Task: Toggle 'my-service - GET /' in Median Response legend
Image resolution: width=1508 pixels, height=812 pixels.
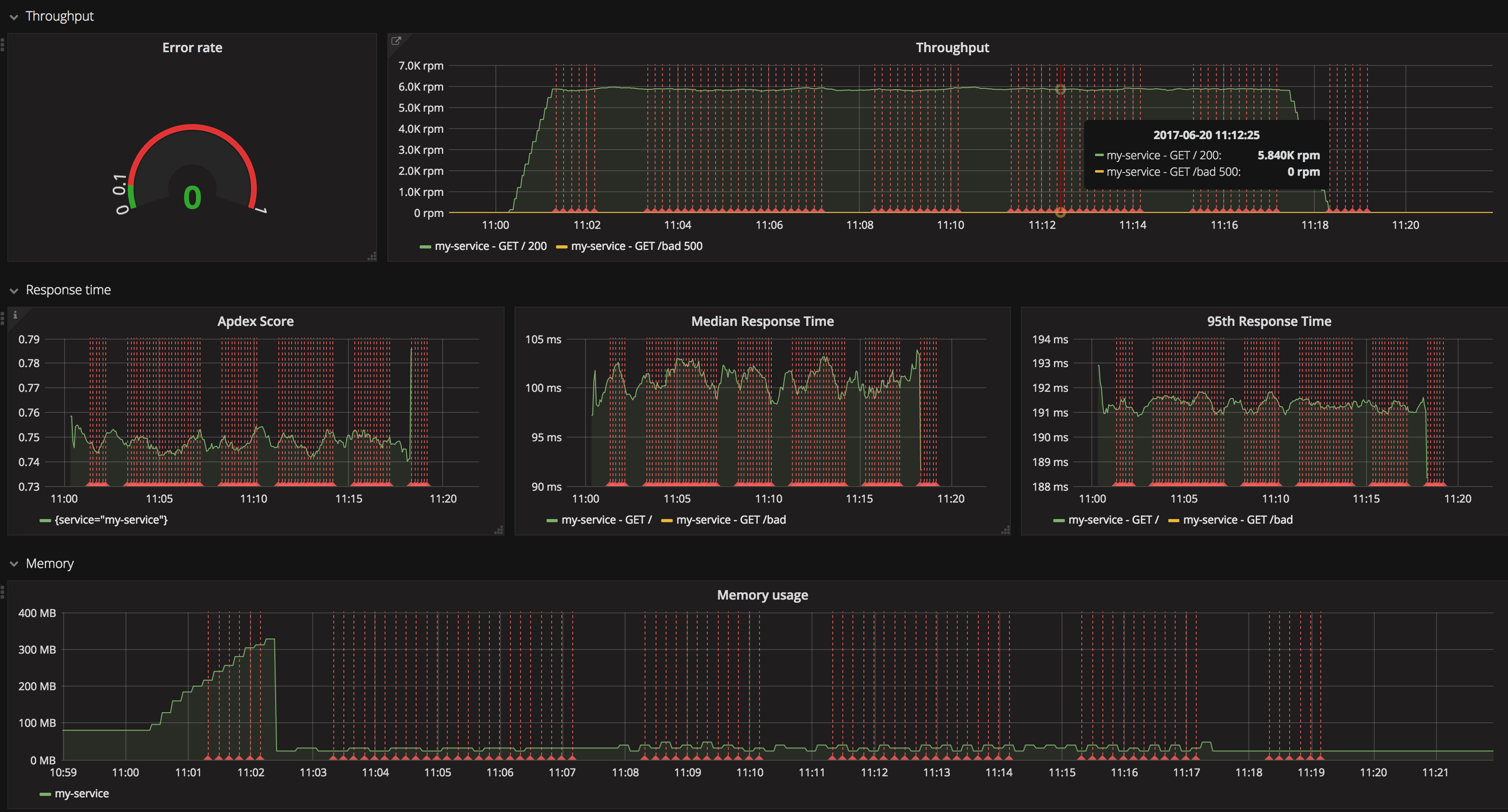Action: tap(607, 520)
